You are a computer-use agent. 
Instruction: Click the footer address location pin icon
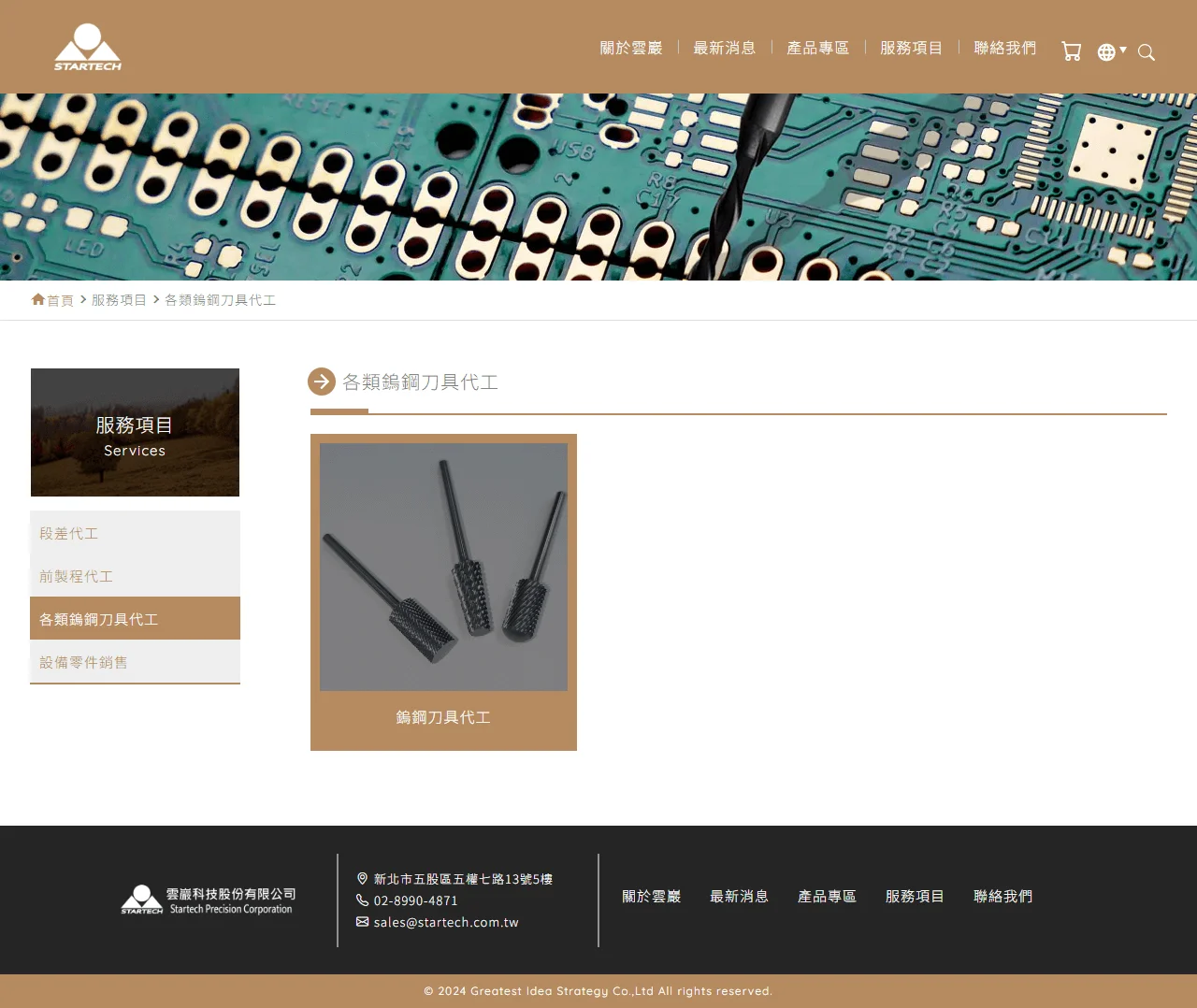(x=362, y=879)
